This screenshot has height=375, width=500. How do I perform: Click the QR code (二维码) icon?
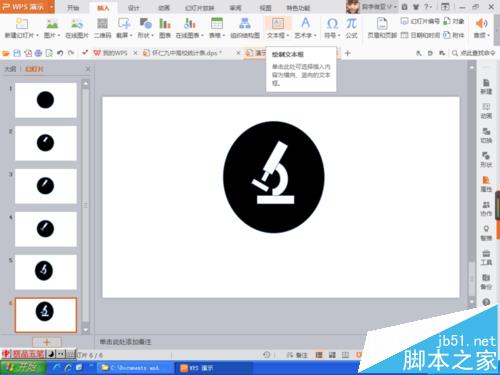(102, 28)
